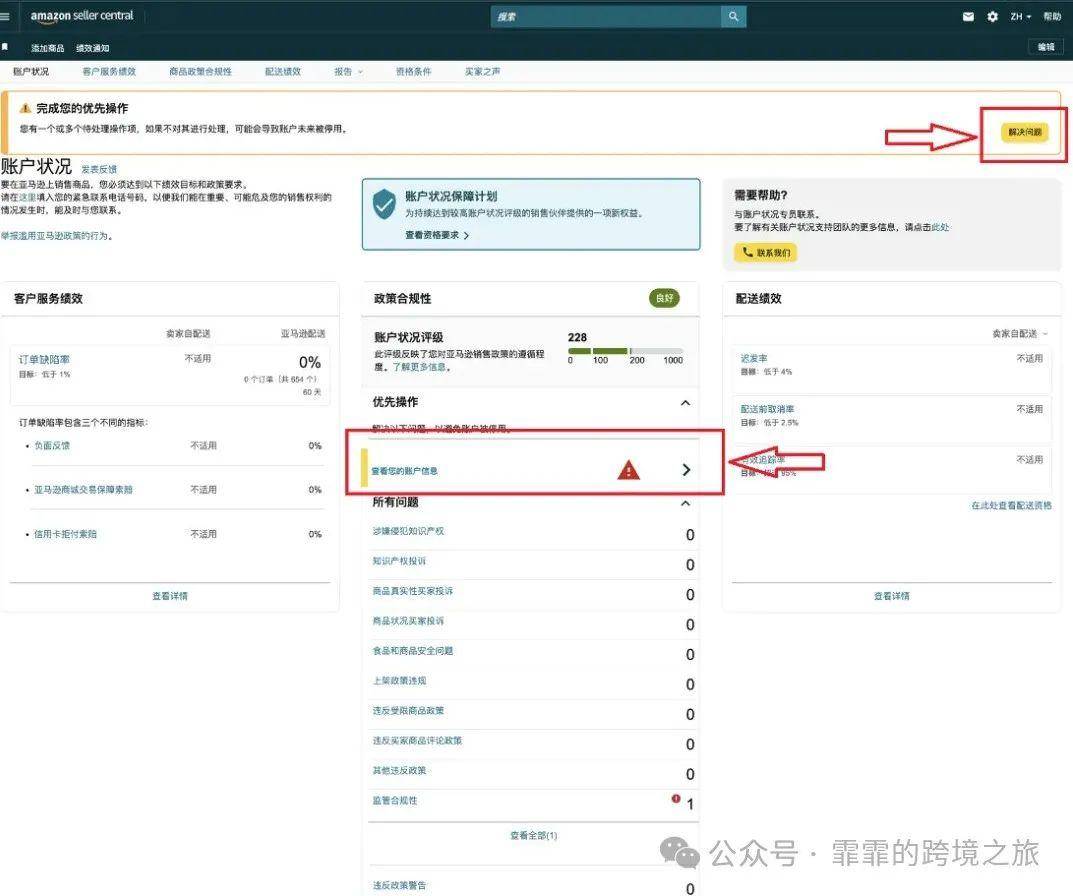Screen dimensions: 1073x896
Task: Open the messages envelope icon
Action: point(968,16)
